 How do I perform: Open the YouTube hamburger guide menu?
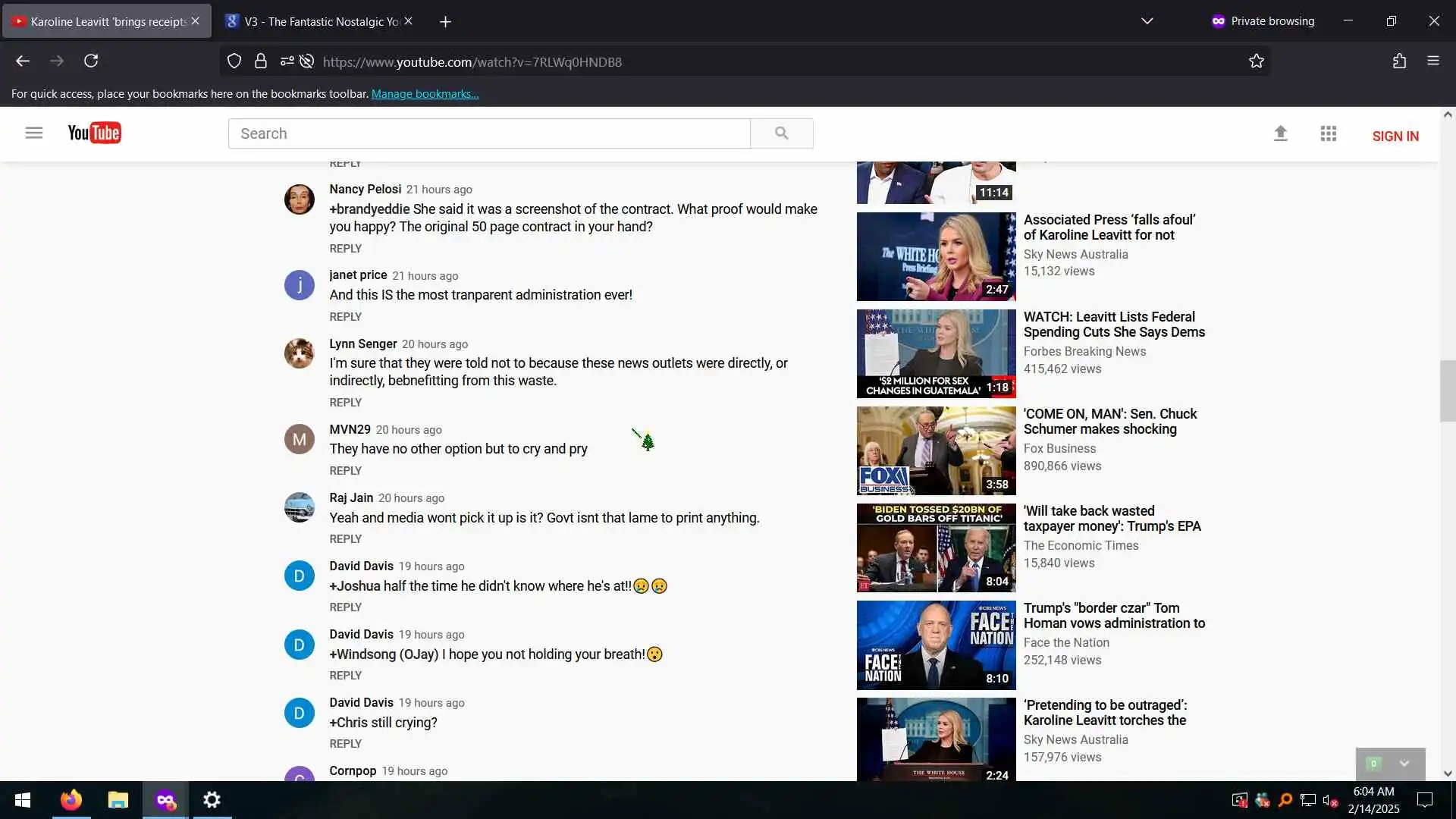pos(33,133)
